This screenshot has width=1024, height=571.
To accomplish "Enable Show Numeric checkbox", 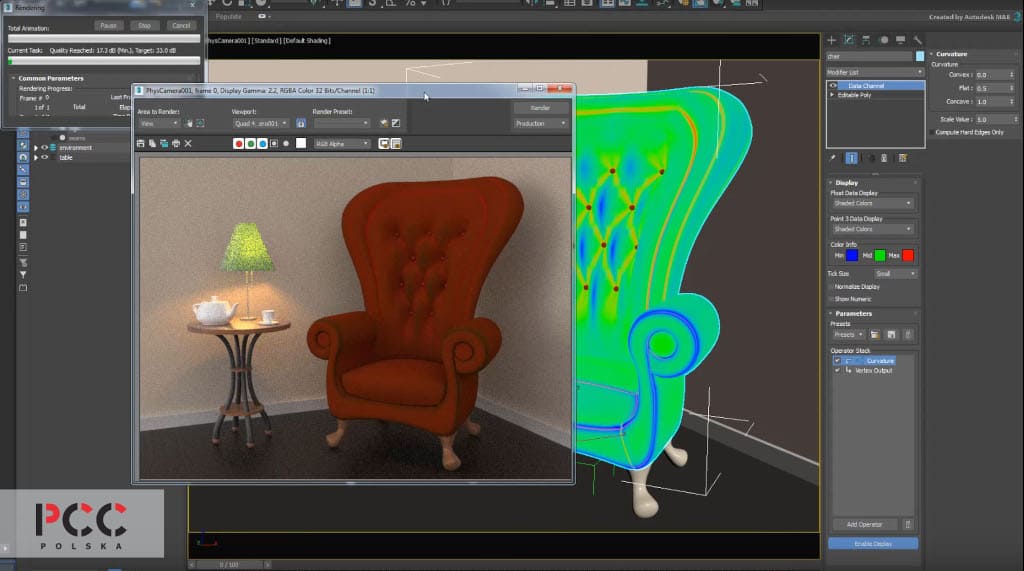I will [x=831, y=299].
